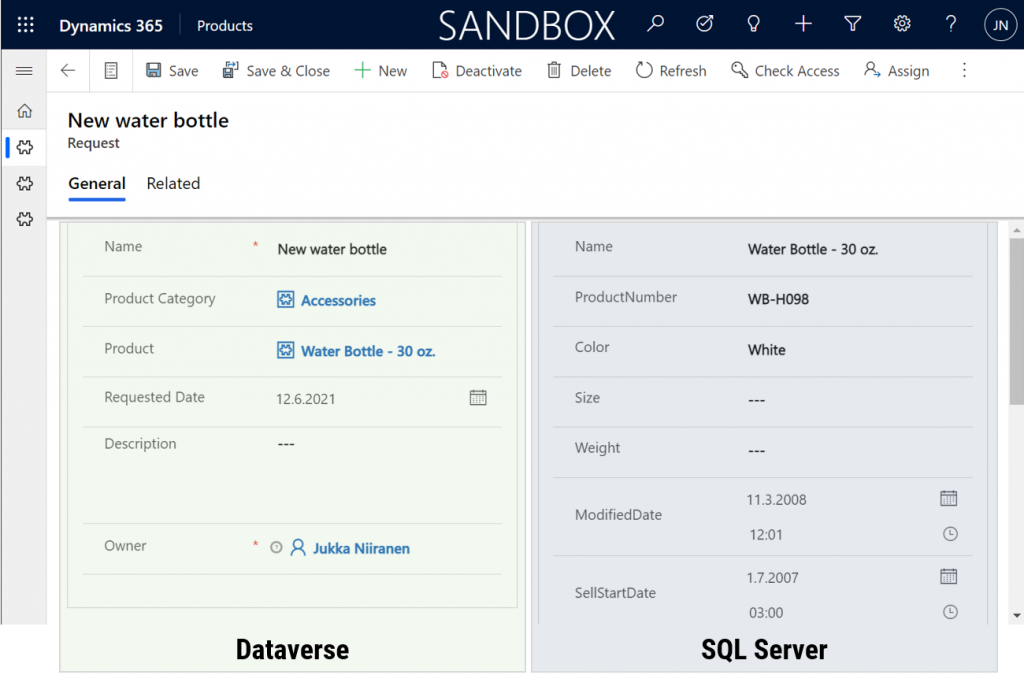Click the SellStartDate date 1.7.2007
Image resolution: width=1024 pixels, height=675 pixels.
point(773,578)
